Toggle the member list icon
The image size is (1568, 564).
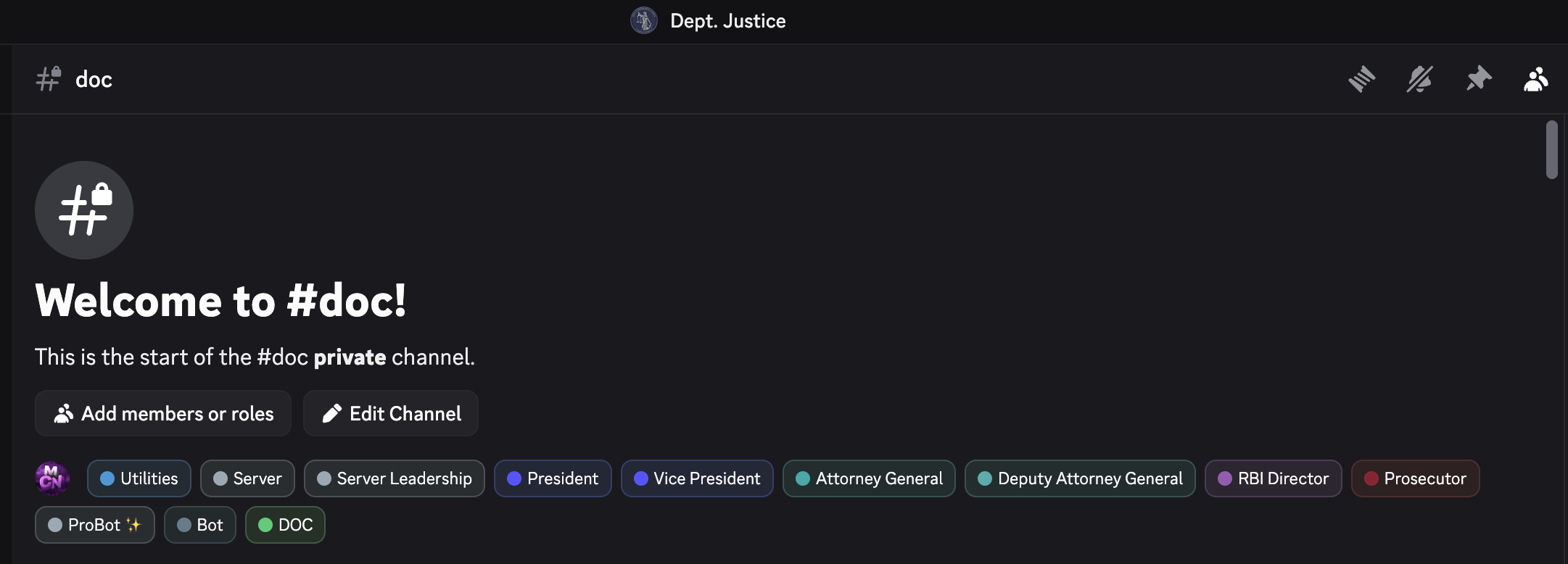pyautogui.click(x=1536, y=79)
